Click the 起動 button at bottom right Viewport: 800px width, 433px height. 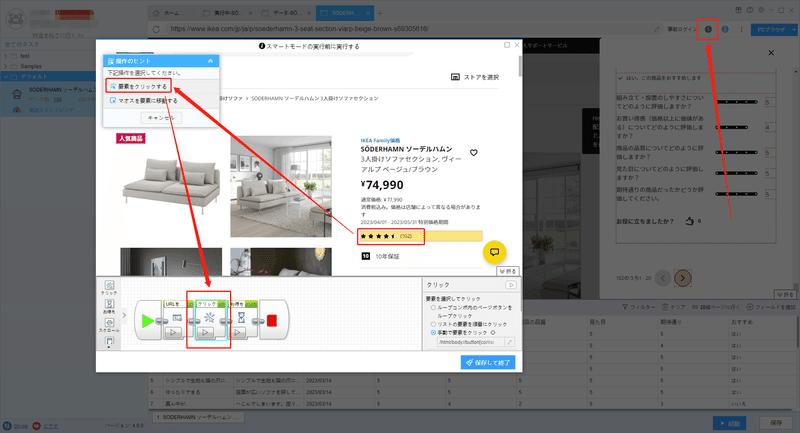click(x=730, y=423)
